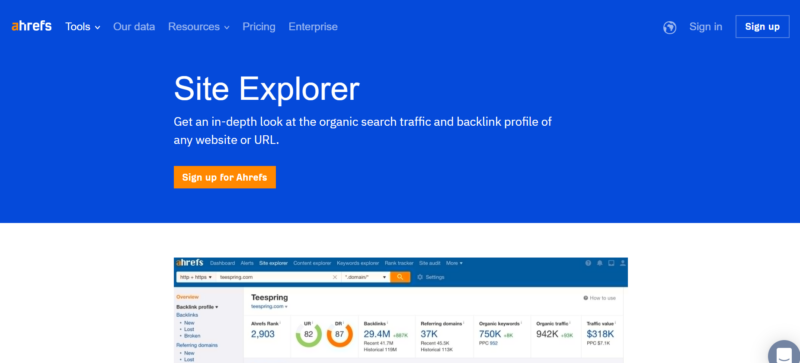Select Keywords explorer in the preview navigation
Image resolution: width=800 pixels, height=363 pixels.
(358, 263)
